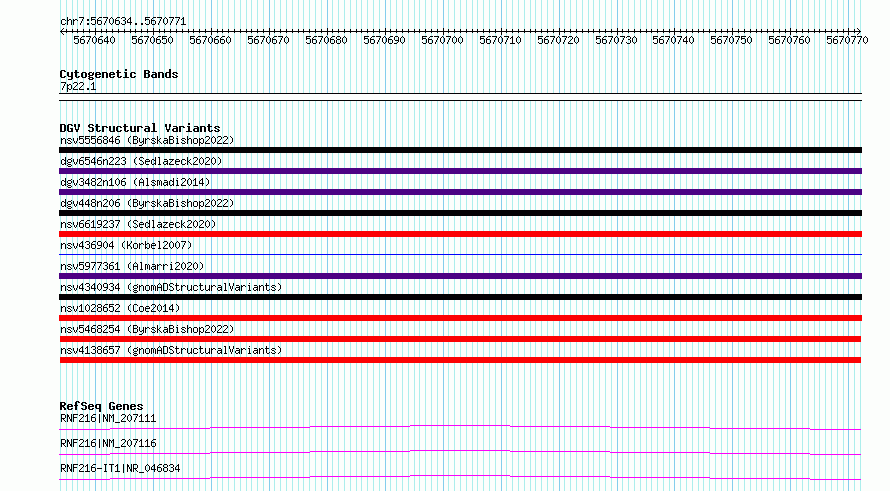Select the black bar of nsv4340934
Viewport: 890px width, 491px height.
460,297
